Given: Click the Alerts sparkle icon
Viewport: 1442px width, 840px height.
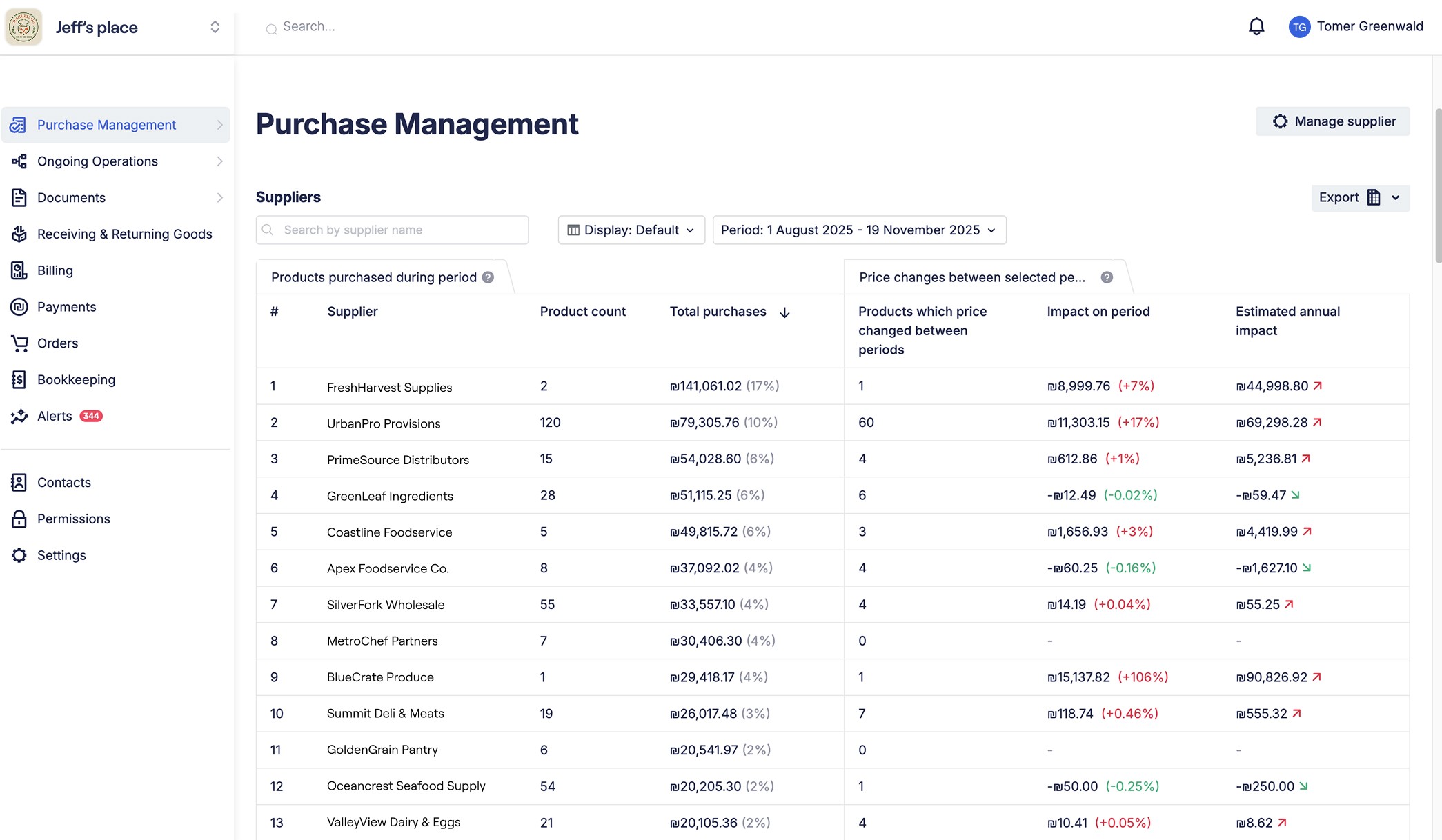Looking at the screenshot, I should coord(19,416).
